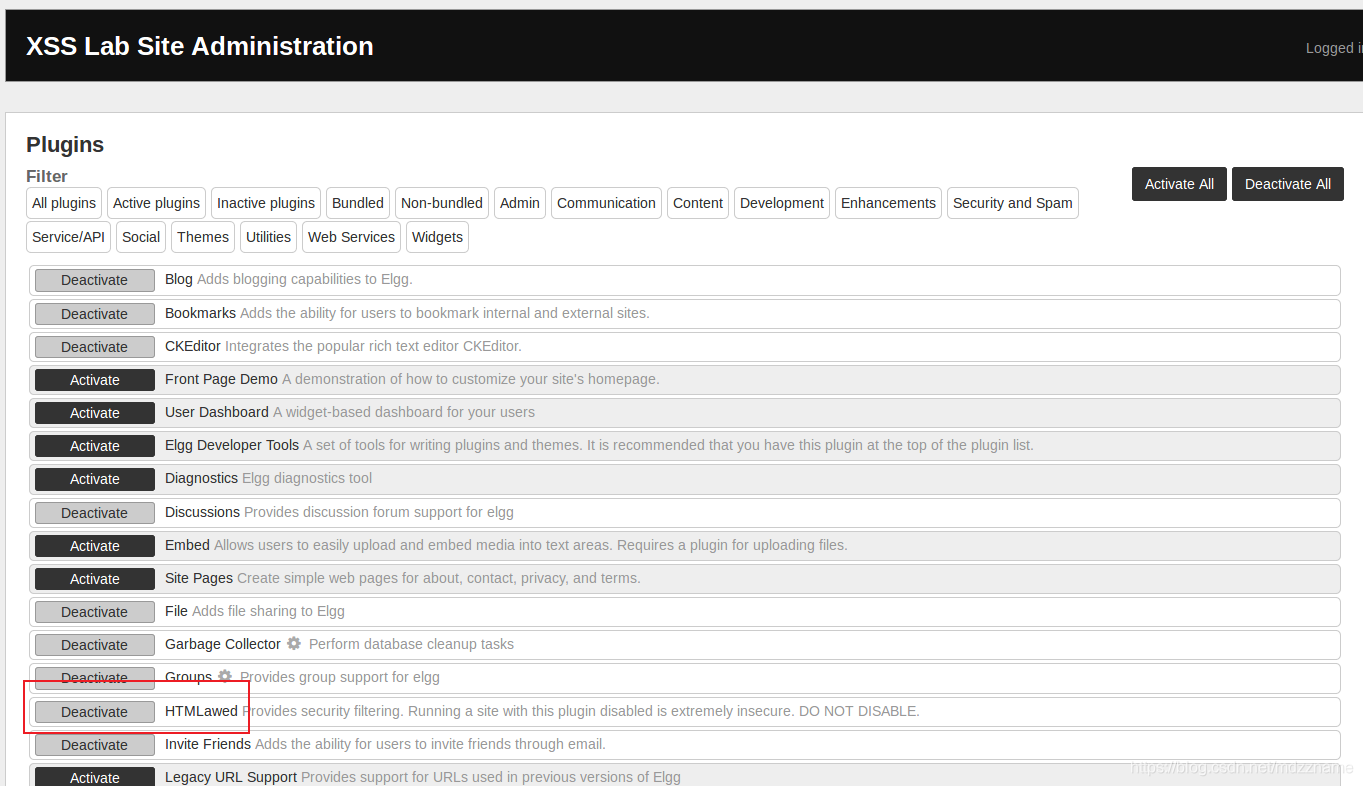Open the Garbage Collector plugin name
1363x786 pixels.
click(x=223, y=644)
